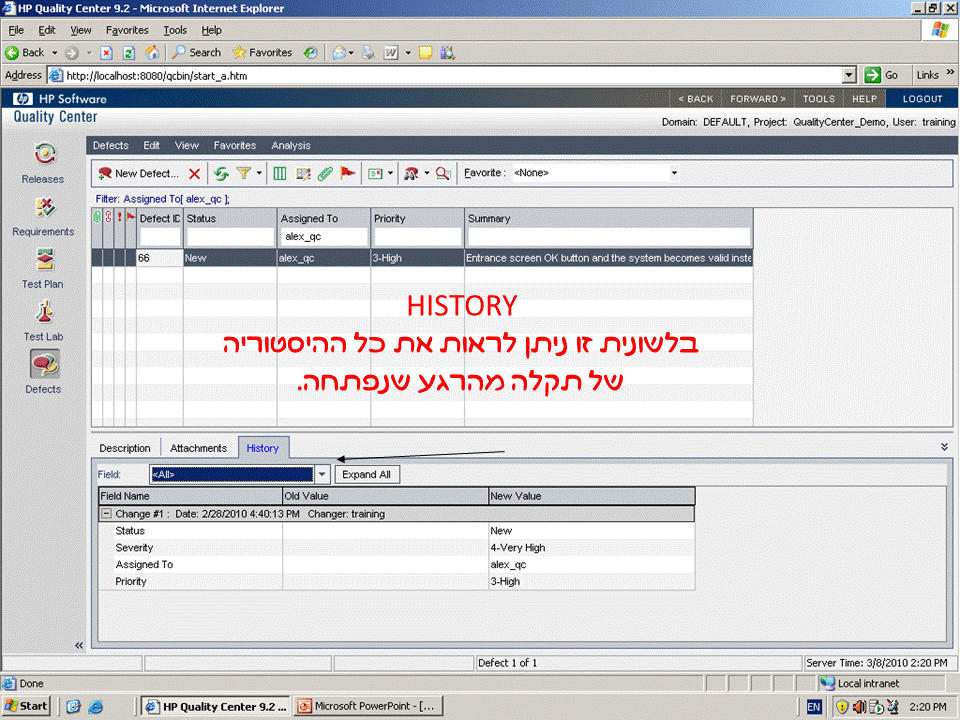The image size is (960, 720).
Task: Click the FORWARD > link in header
Action: (758, 99)
